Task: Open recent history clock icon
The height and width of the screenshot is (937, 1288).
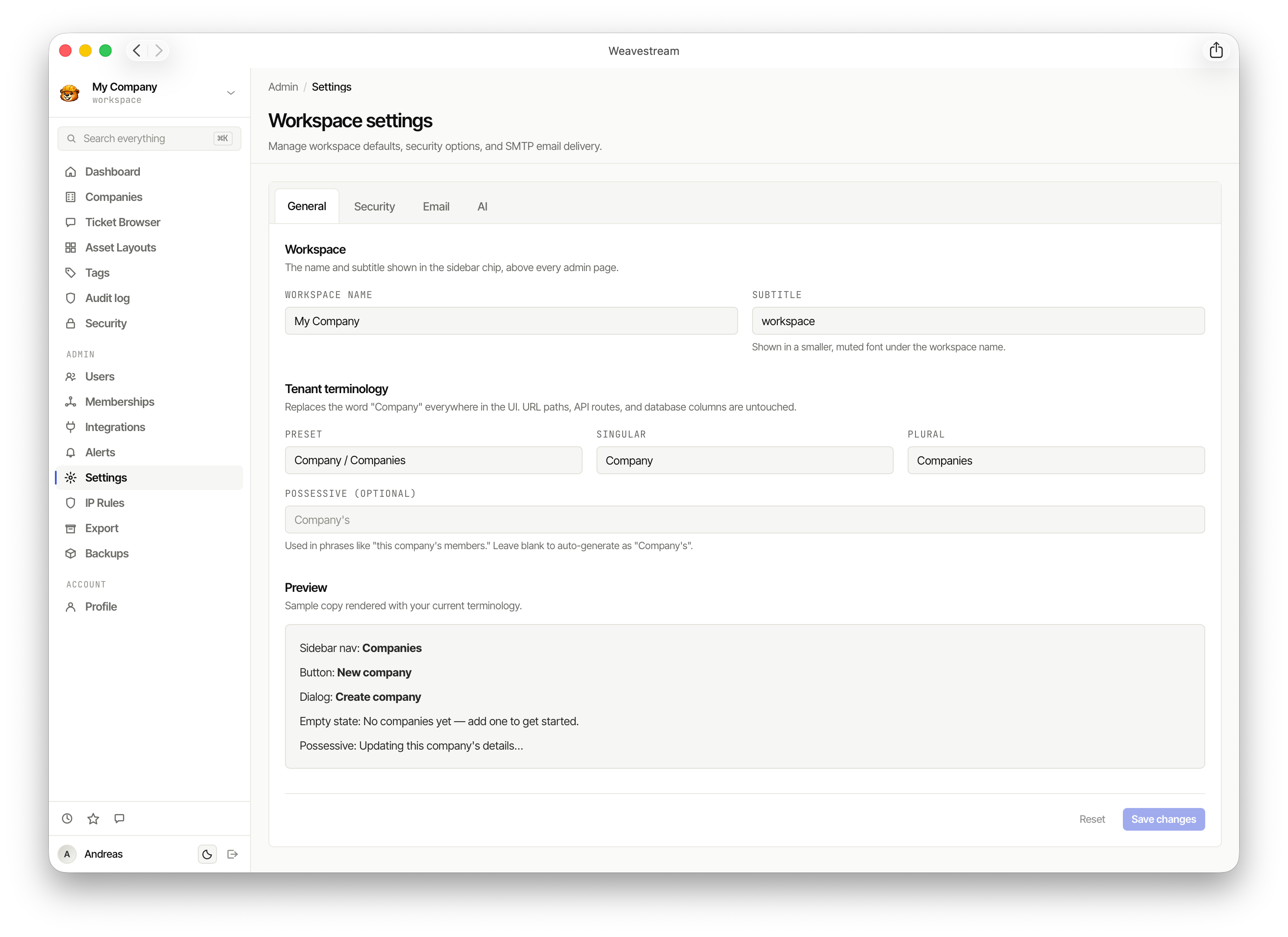Action: click(67, 818)
